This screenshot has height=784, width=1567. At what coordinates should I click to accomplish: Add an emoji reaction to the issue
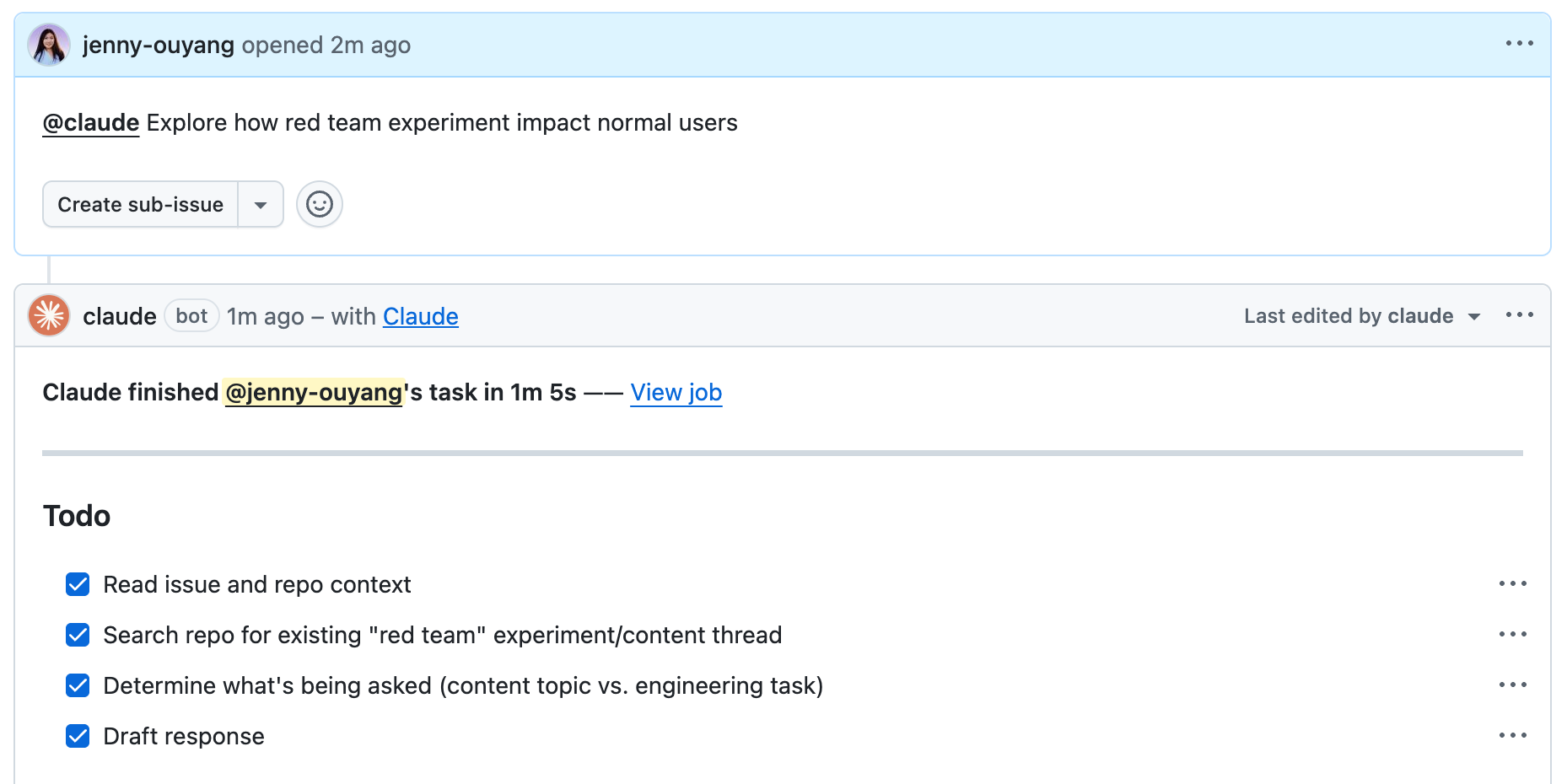point(320,204)
